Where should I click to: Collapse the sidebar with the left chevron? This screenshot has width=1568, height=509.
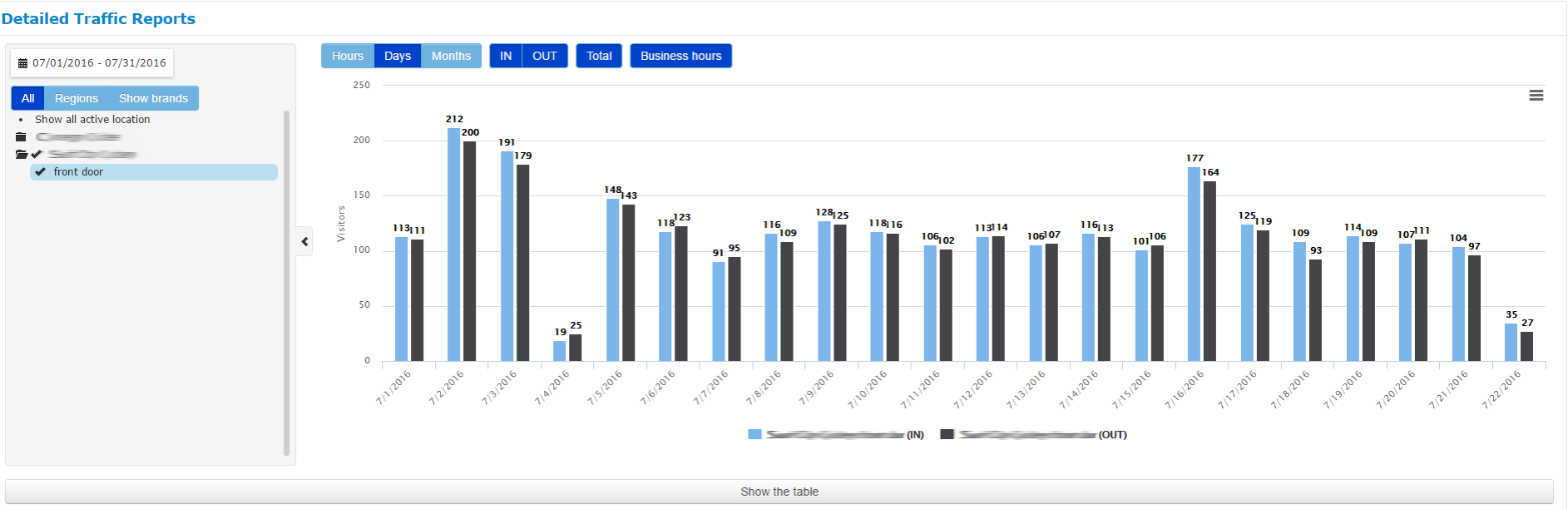[x=304, y=241]
